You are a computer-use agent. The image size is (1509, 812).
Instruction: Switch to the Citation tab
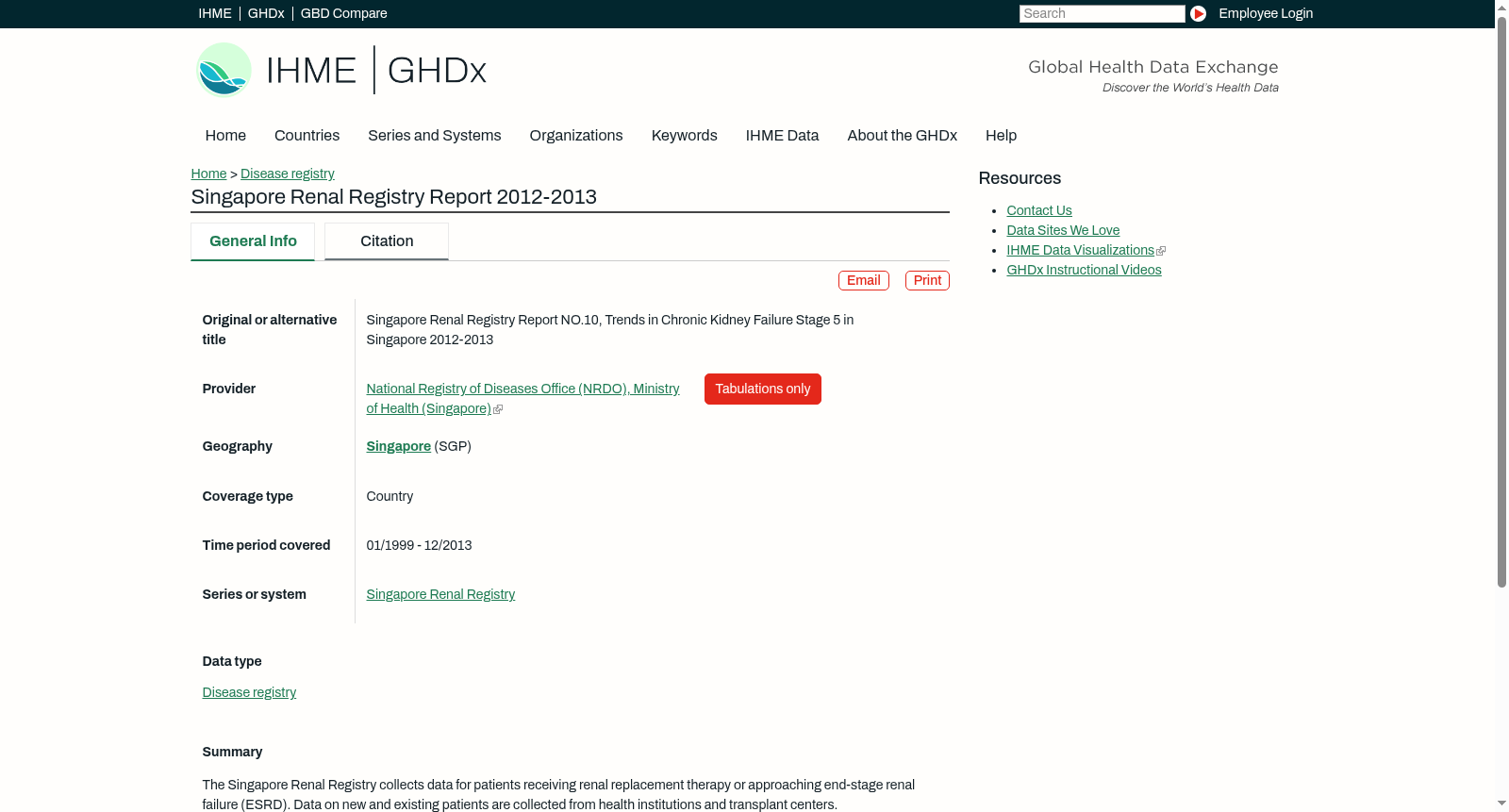click(x=387, y=241)
